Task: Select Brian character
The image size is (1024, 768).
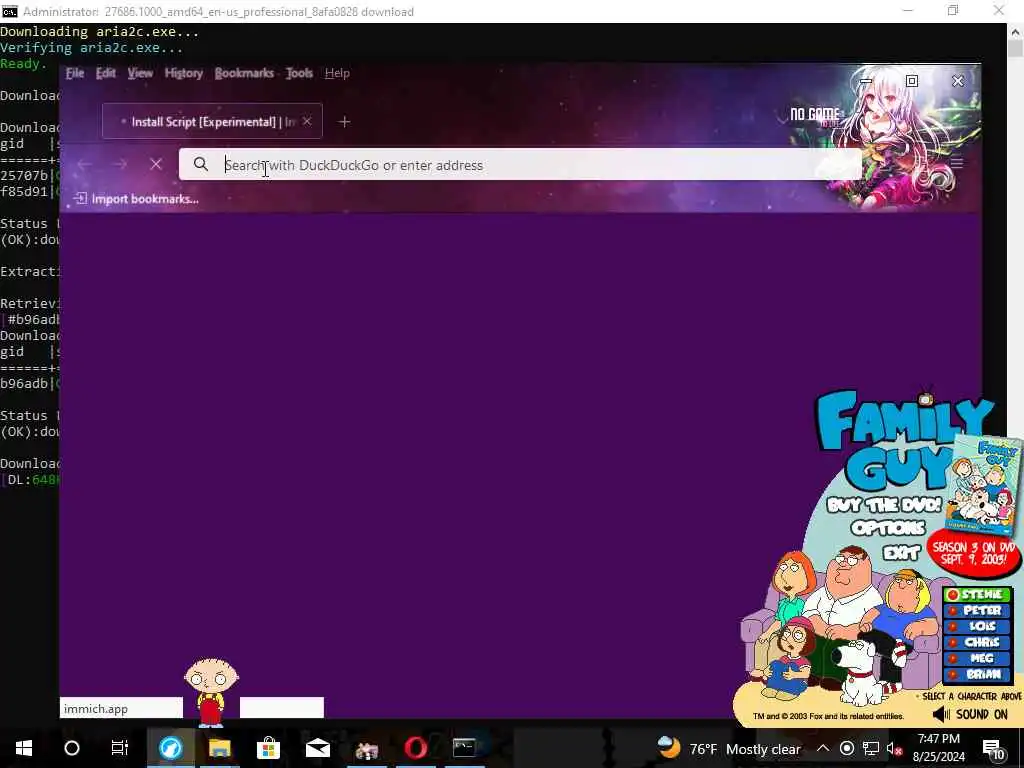Action: [x=976, y=674]
